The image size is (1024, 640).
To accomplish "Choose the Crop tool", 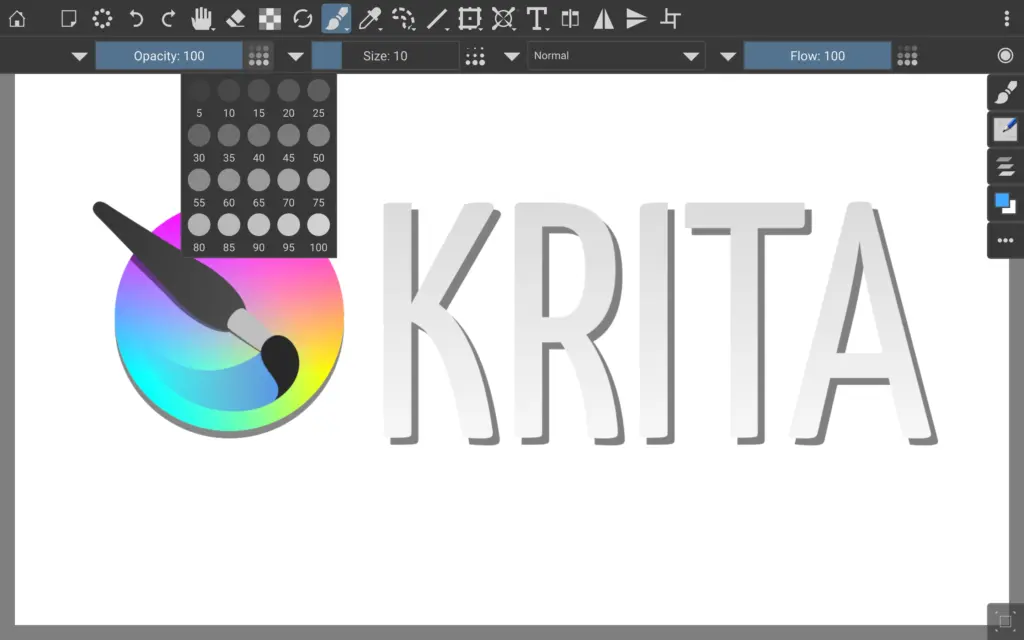I will pyautogui.click(x=672, y=19).
